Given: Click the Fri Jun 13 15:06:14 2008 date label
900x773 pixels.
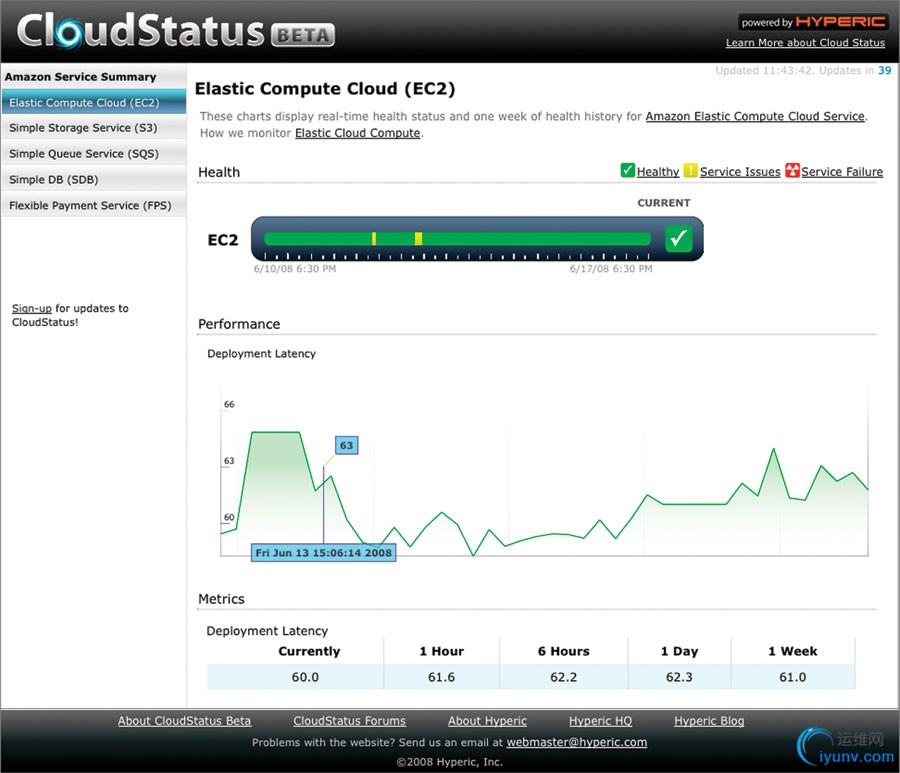Looking at the screenshot, I should point(323,553).
